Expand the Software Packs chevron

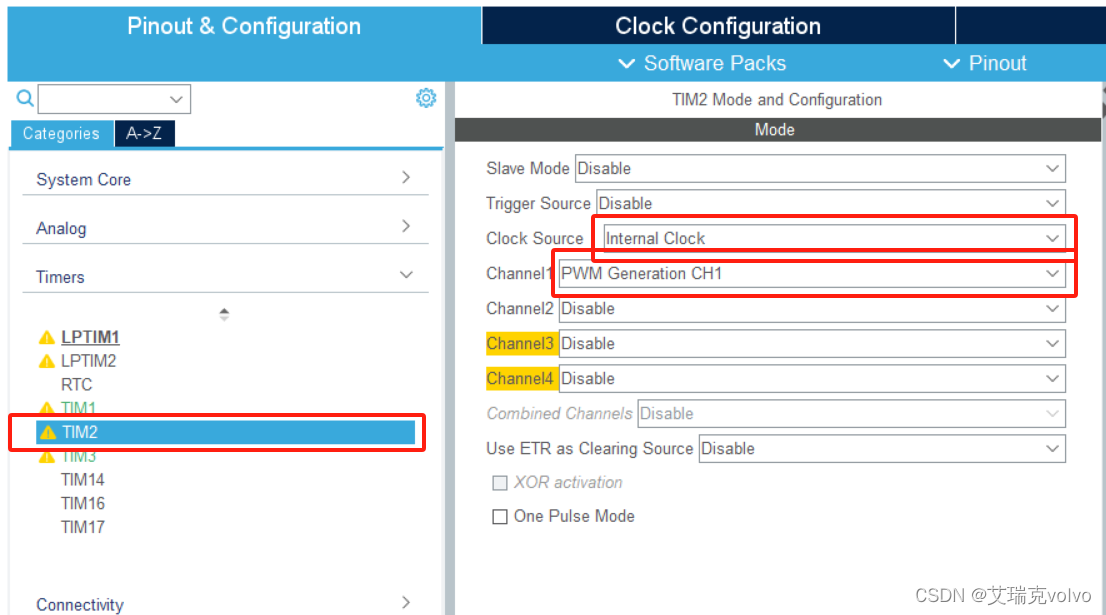tap(626, 63)
